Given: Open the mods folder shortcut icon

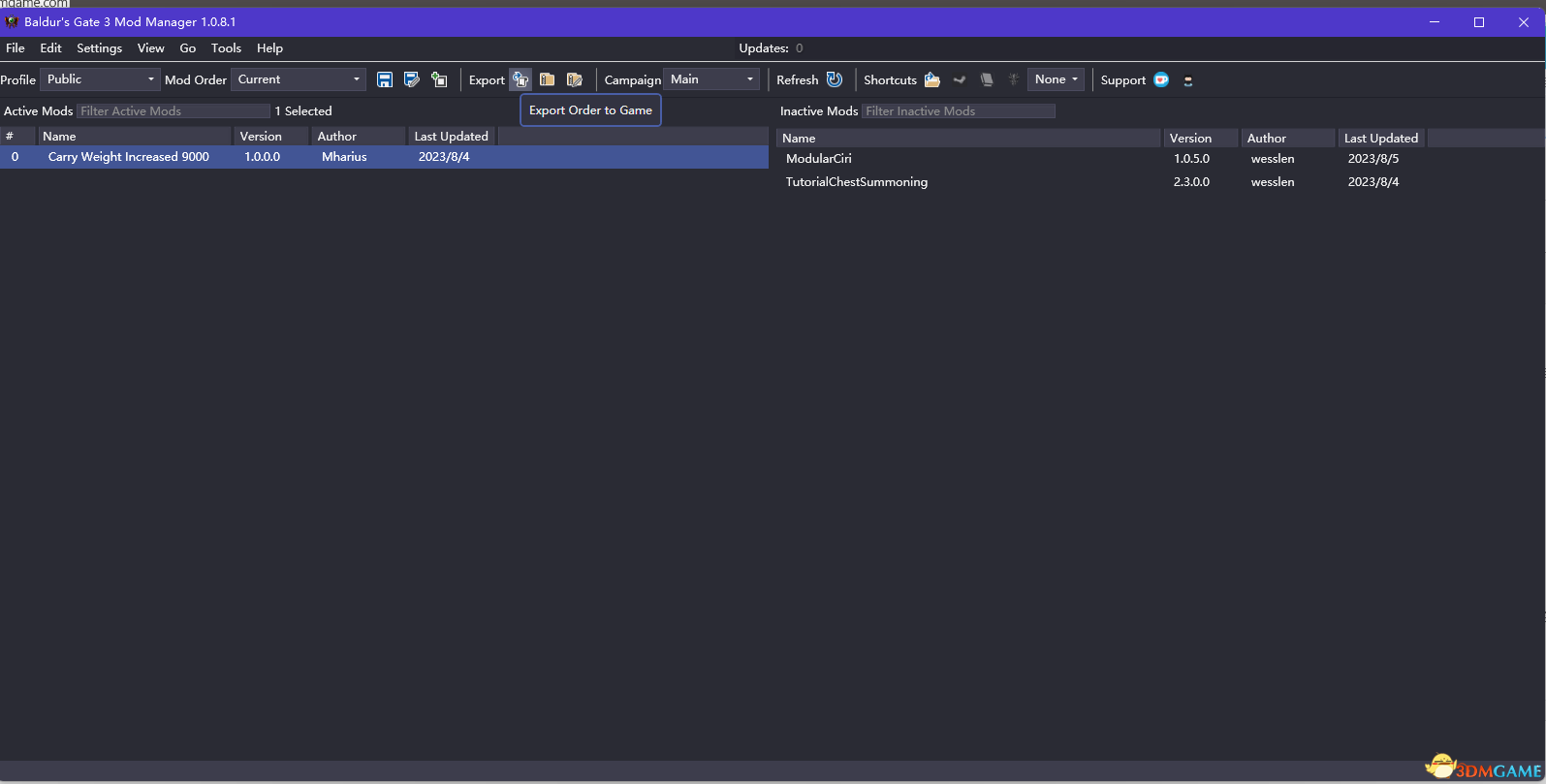Looking at the screenshot, I should pyautogui.click(x=932, y=79).
